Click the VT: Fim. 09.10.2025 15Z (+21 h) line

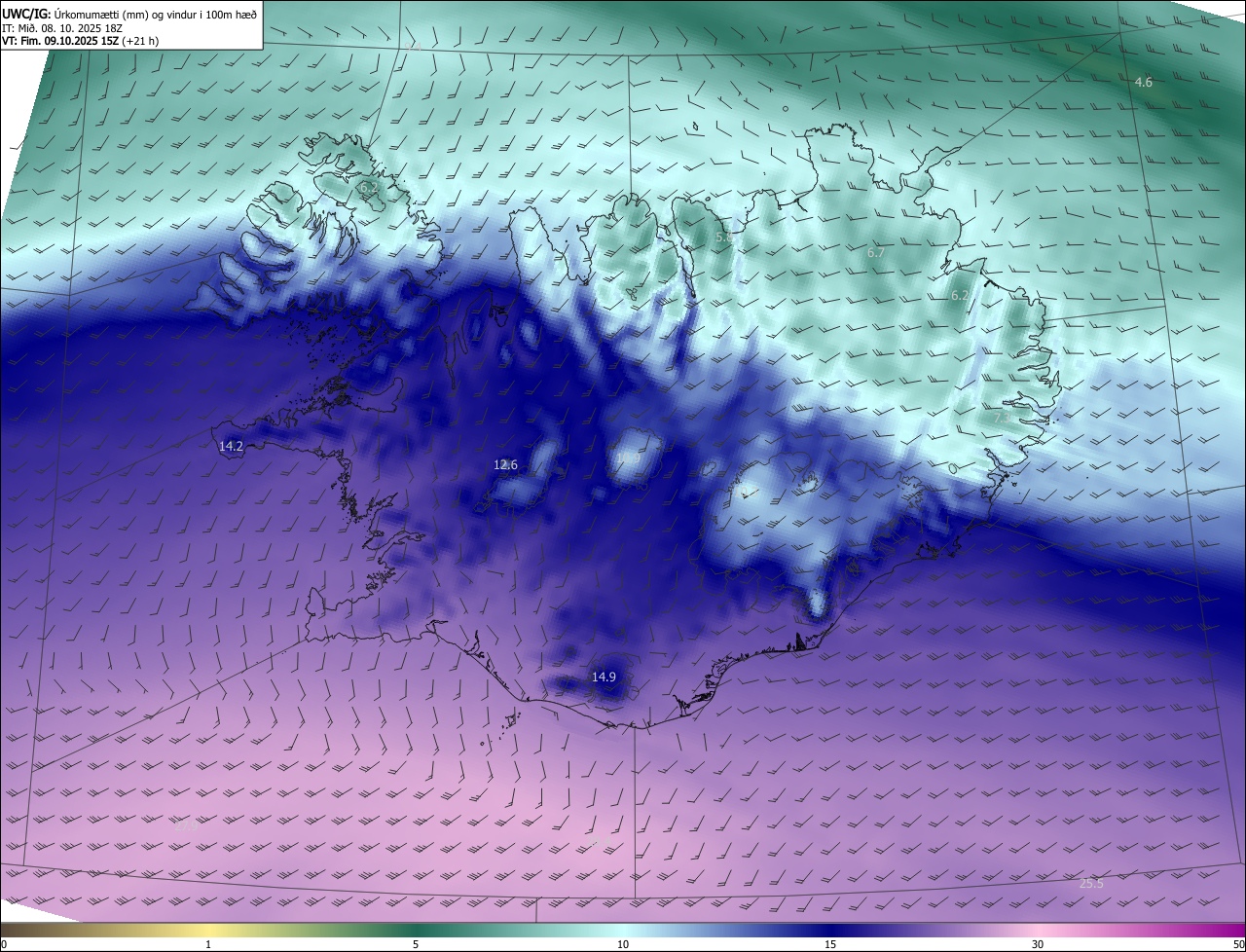pyautogui.click(x=80, y=41)
